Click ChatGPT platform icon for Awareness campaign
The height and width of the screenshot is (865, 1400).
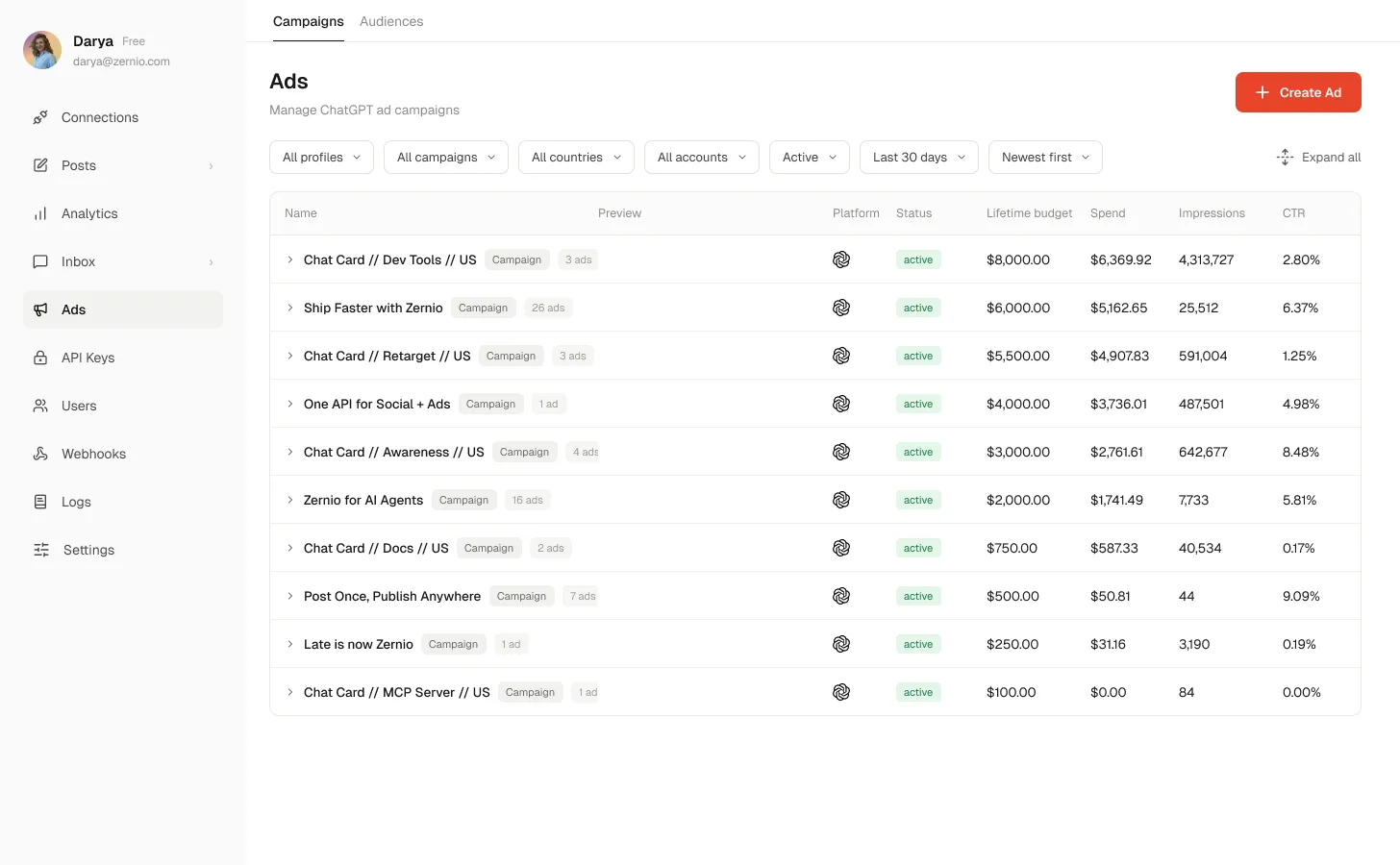841,452
